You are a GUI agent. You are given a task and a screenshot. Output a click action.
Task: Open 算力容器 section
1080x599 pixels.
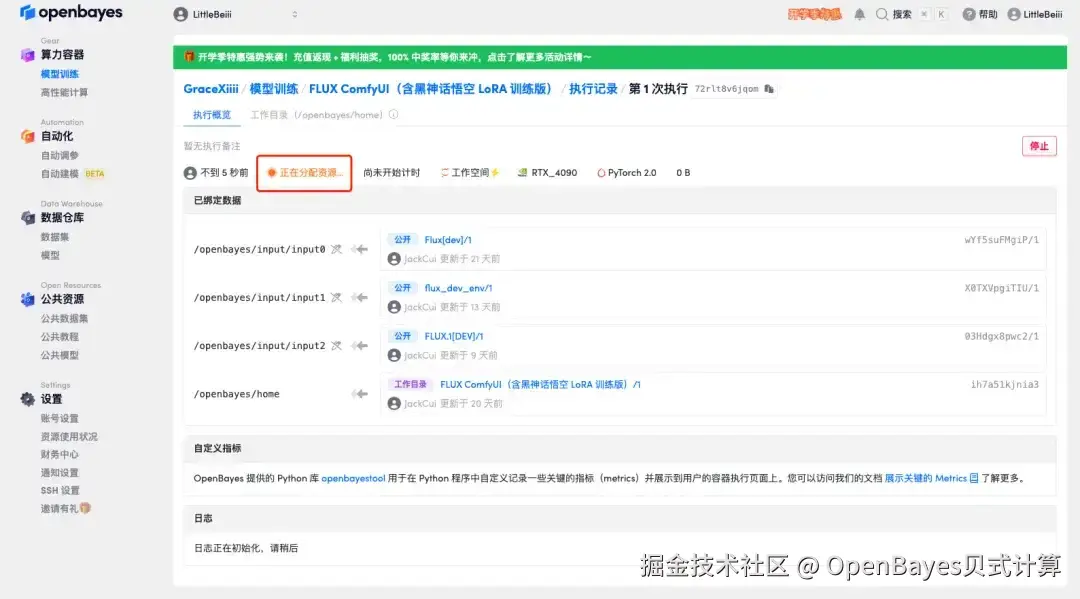point(62,54)
